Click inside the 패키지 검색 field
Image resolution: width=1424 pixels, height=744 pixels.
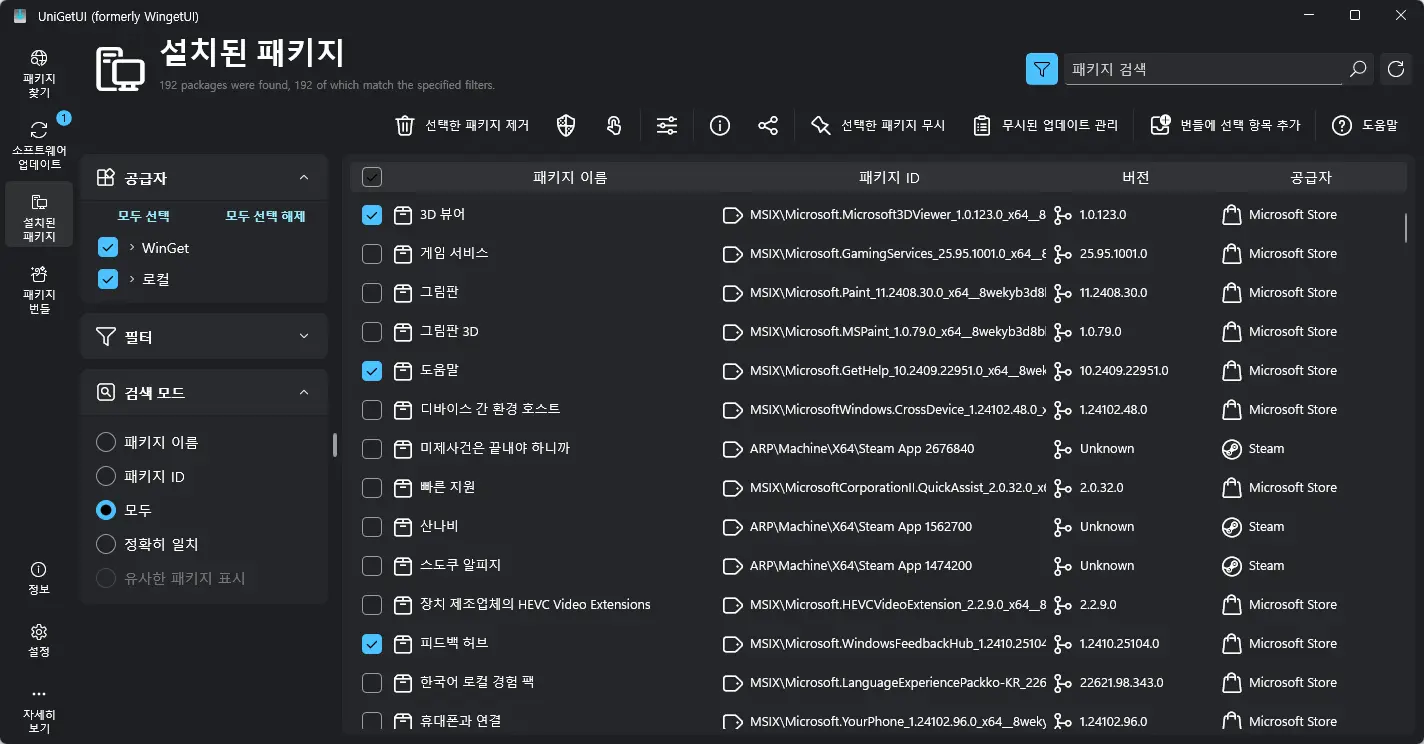click(x=1203, y=69)
